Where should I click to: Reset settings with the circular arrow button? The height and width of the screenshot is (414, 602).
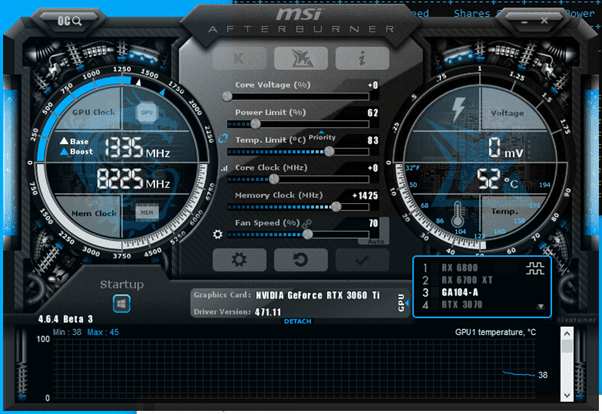(x=301, y=260)
